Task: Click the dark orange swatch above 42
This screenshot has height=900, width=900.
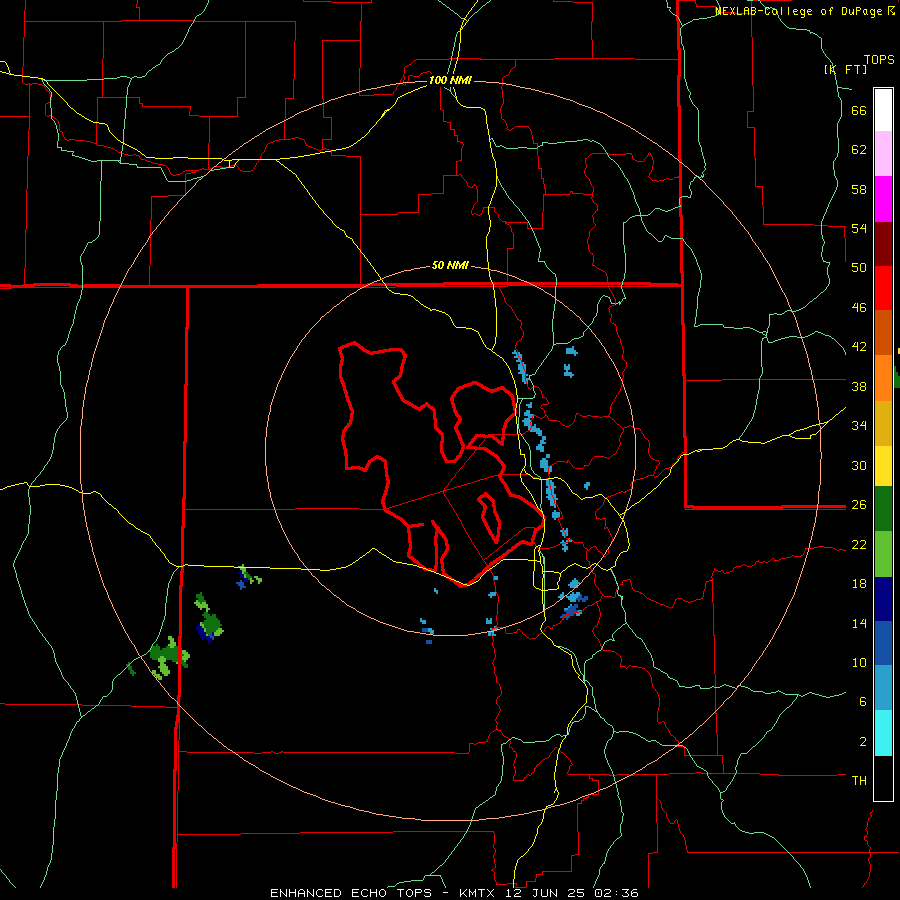Action: click(x=883, y=332)
